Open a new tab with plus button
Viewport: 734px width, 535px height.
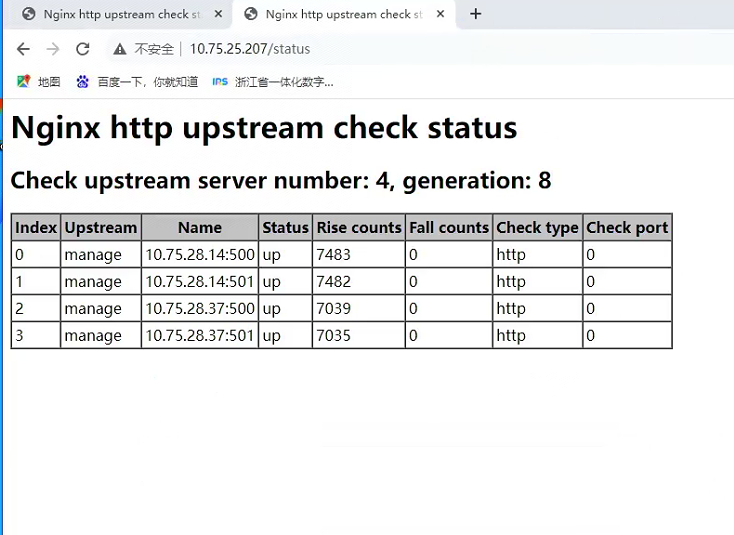coord(476,14)
